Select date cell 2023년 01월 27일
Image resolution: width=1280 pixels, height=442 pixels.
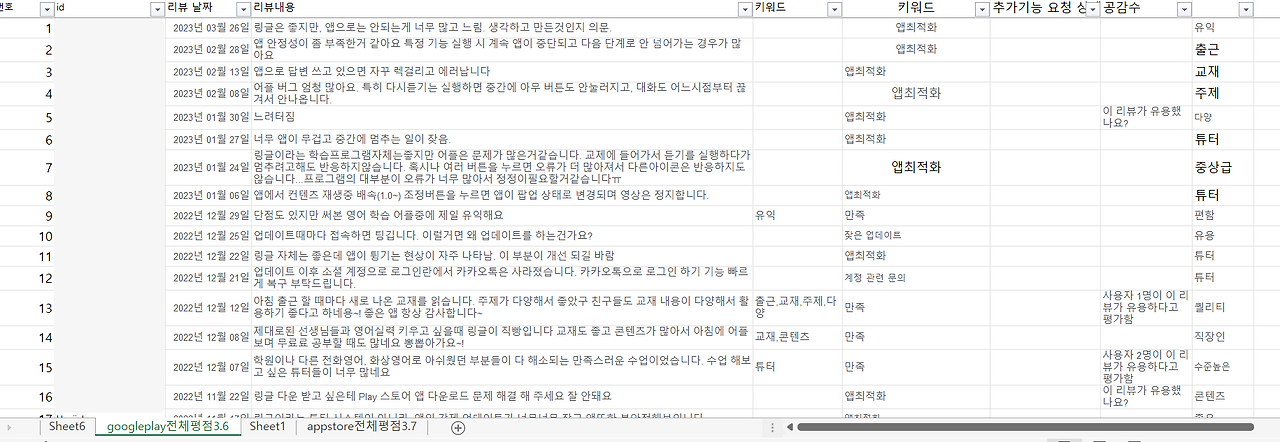tap(209, 139)
